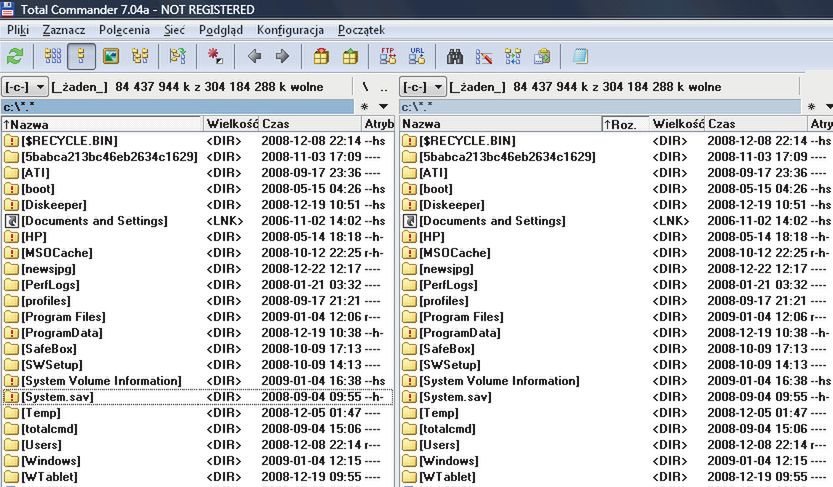Open the Konfiguracja menu
This screenshot has width=833, height=487.
(290, 30)
